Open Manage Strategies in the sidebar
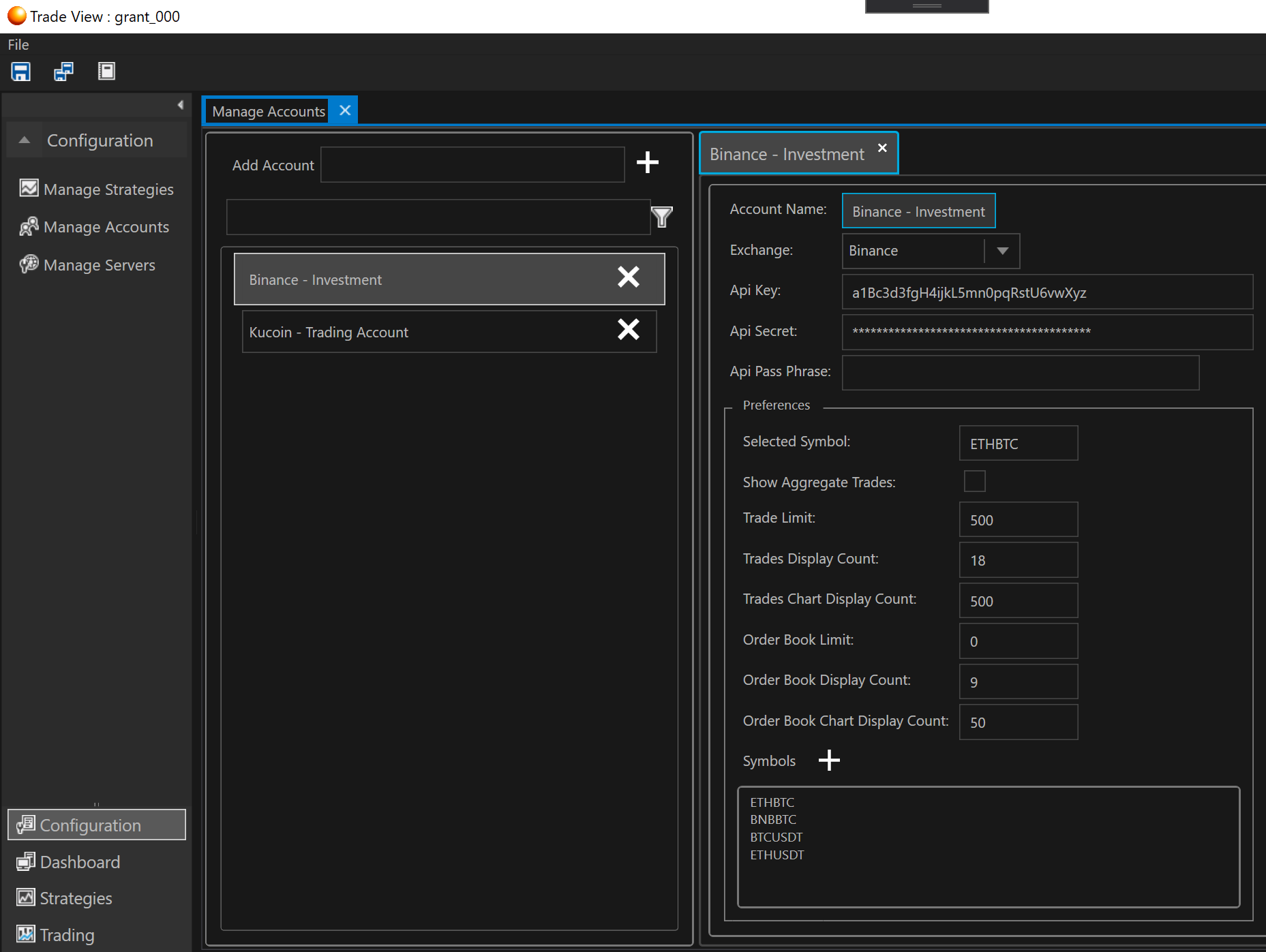1266x952 pixels. [x=97, y=189]
